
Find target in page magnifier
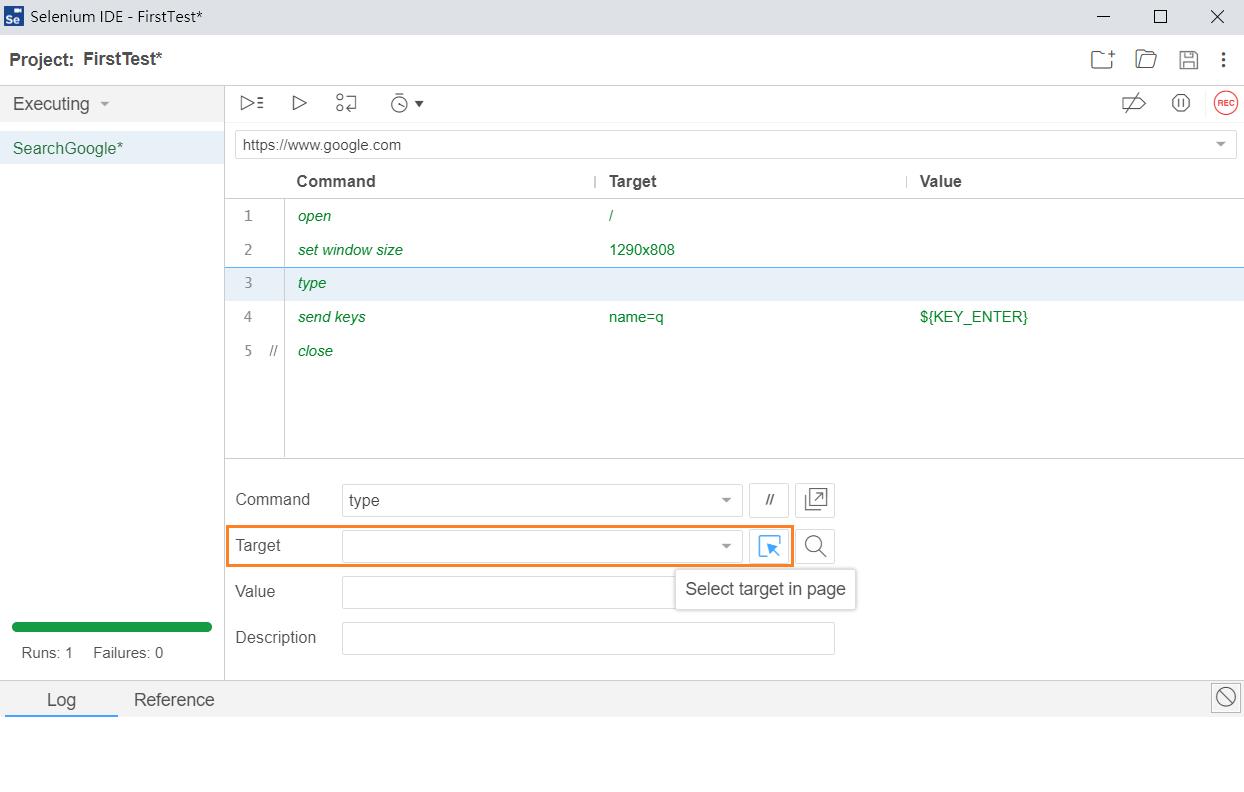[x=815, y=546]
